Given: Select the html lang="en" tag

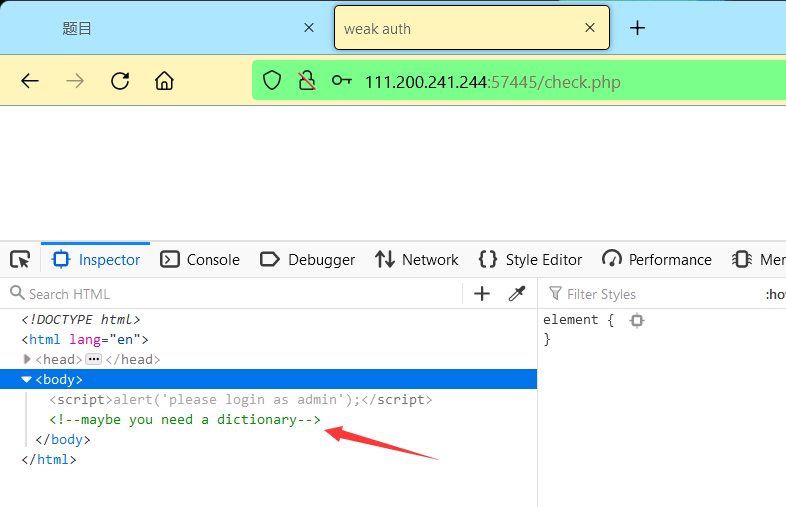Looking at the screenshot, I should (x=85, y=340).
